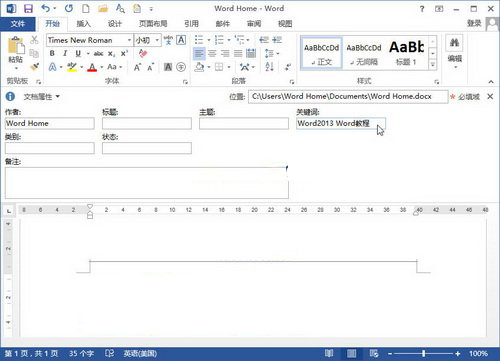Screen dimensions: 500x361
Task: Click the Phonetic Guide icon
Action: (168, 40)
